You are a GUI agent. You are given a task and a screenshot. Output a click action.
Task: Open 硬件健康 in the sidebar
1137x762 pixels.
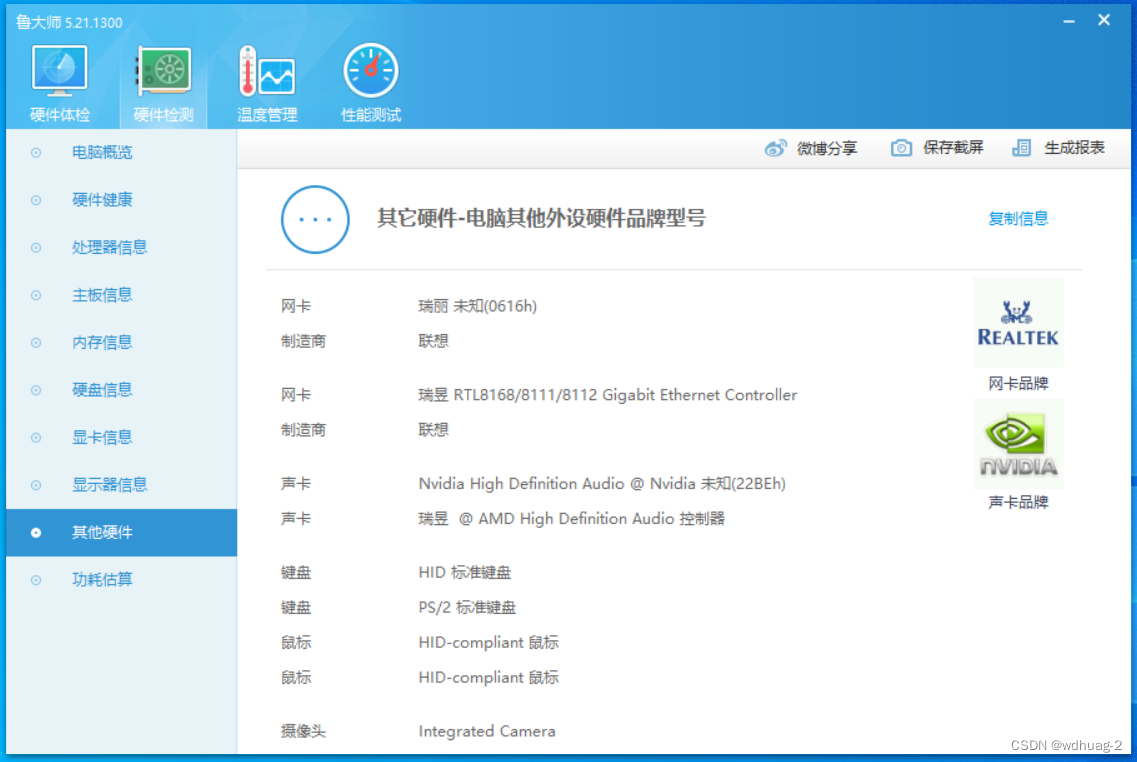(x=102, y=200)
